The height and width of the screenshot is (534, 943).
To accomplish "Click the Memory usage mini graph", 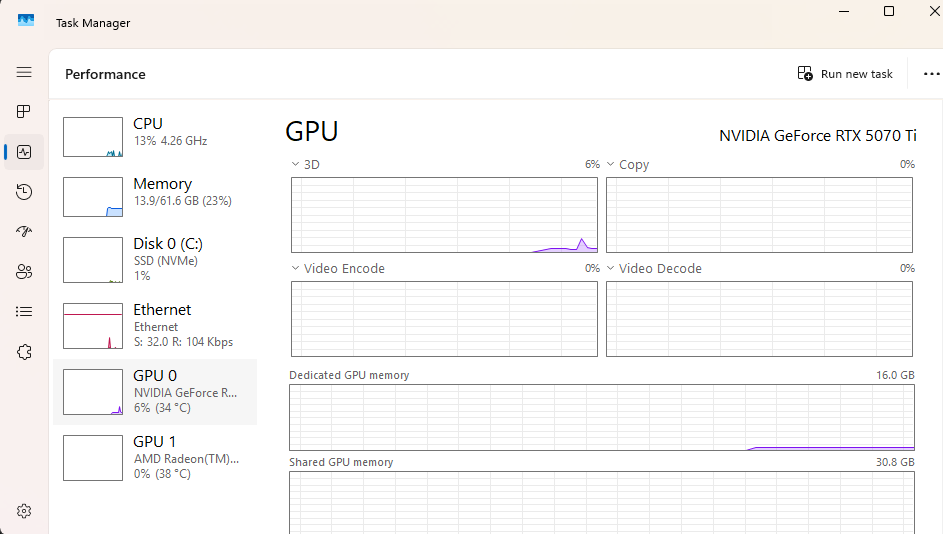I will (x=93, y=197).
